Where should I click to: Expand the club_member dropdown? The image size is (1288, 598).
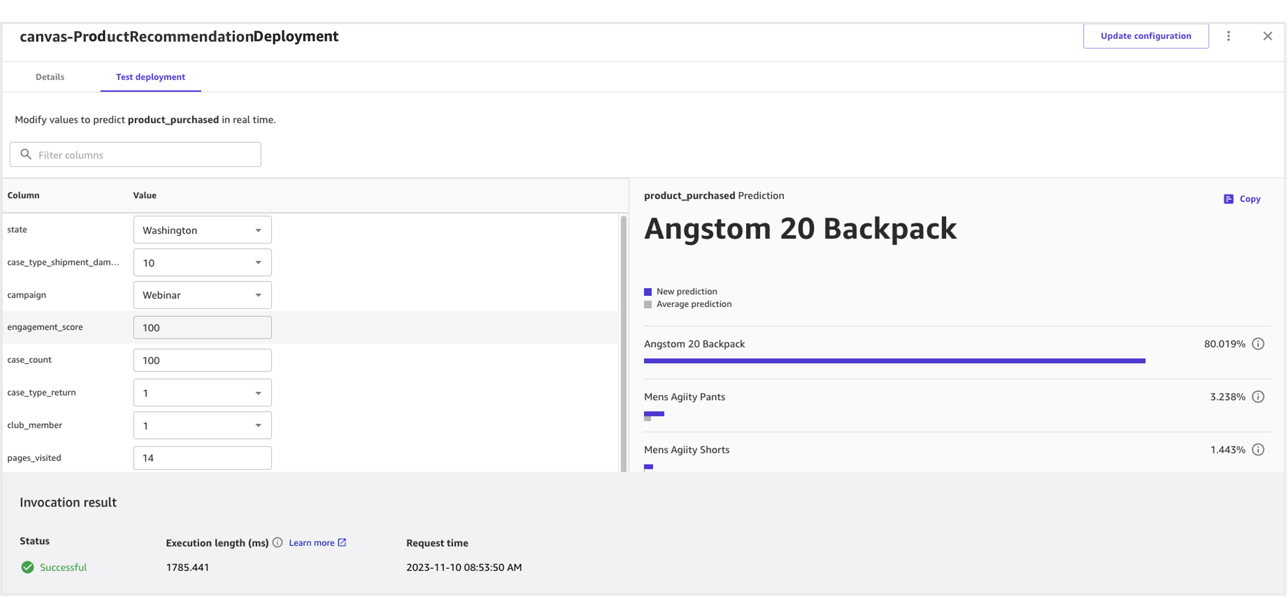pos(202,425)
